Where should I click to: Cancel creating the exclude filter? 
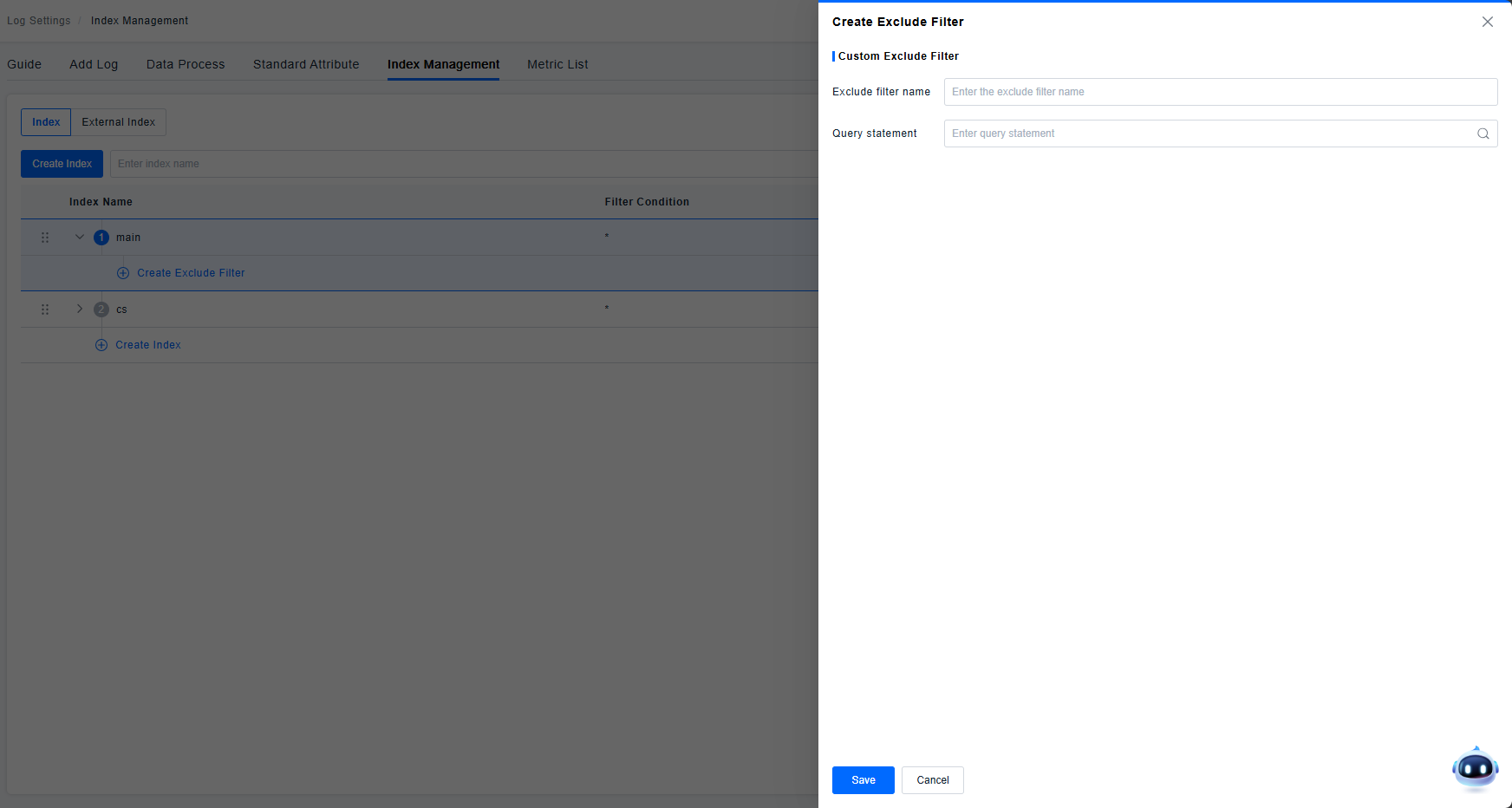click(932, 780)
